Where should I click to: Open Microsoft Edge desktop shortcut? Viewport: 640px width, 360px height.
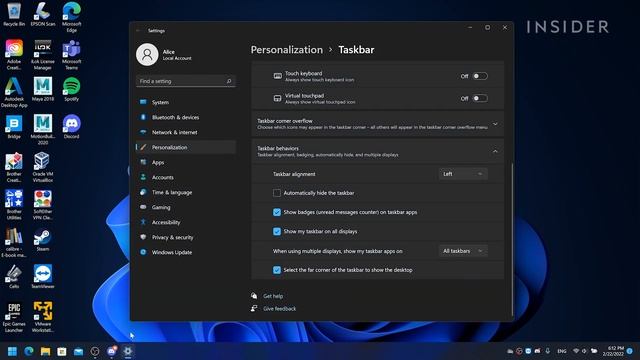[71, 17]
